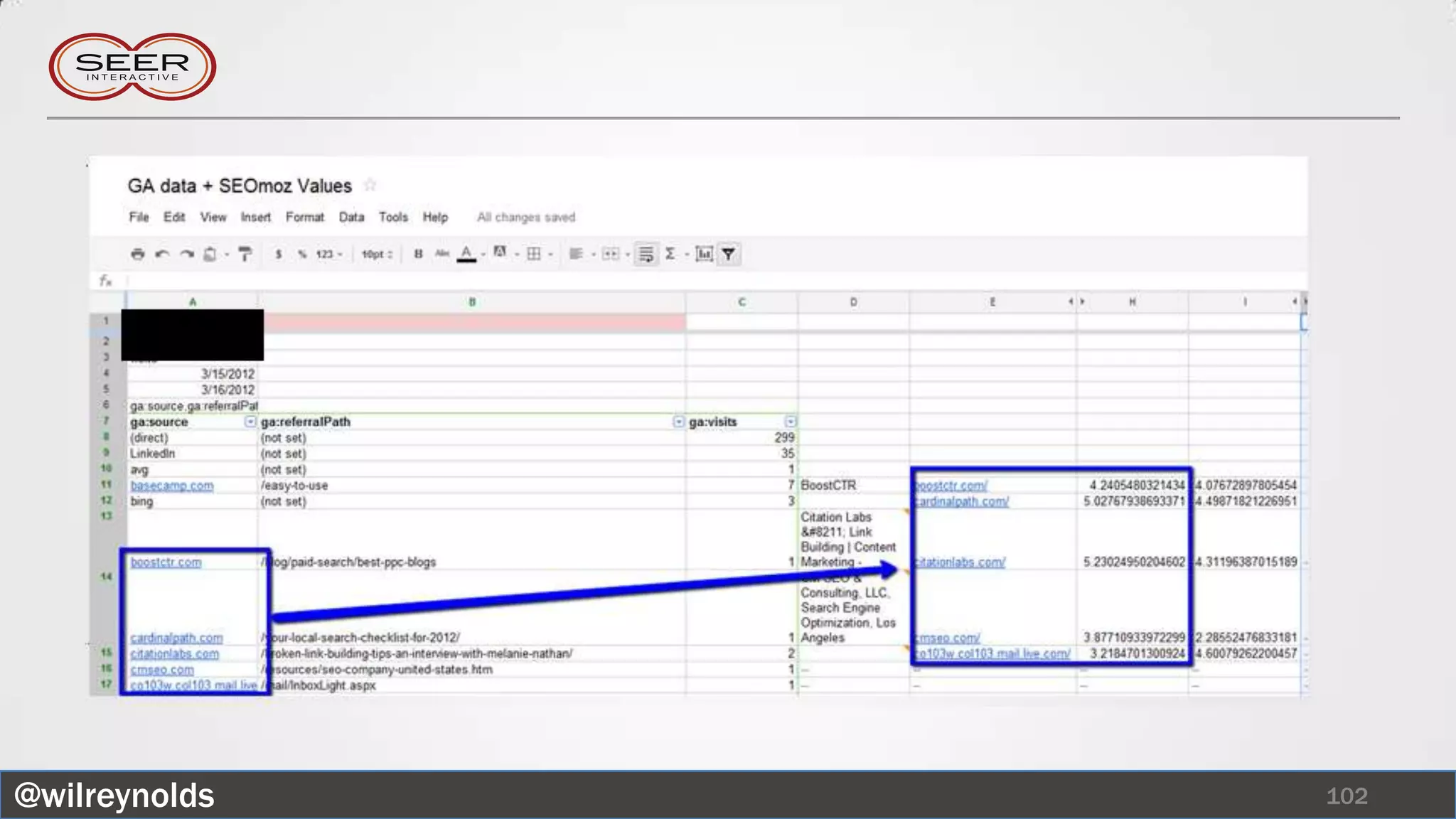Toggle the filter funnel button
Image resolution: width=1456 pixels, height=819 pixels.
729,254
